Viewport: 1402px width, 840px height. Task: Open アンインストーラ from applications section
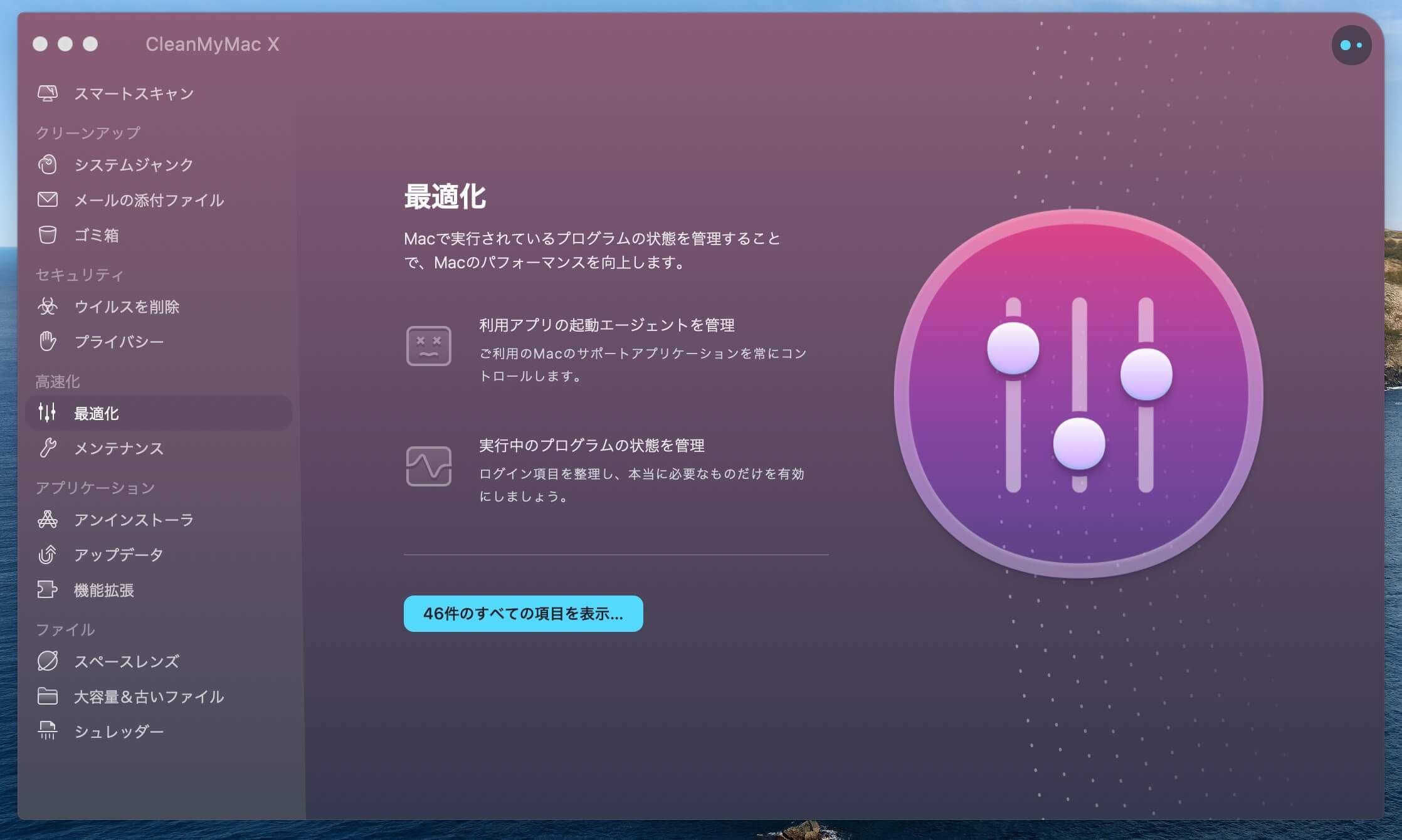48,520
